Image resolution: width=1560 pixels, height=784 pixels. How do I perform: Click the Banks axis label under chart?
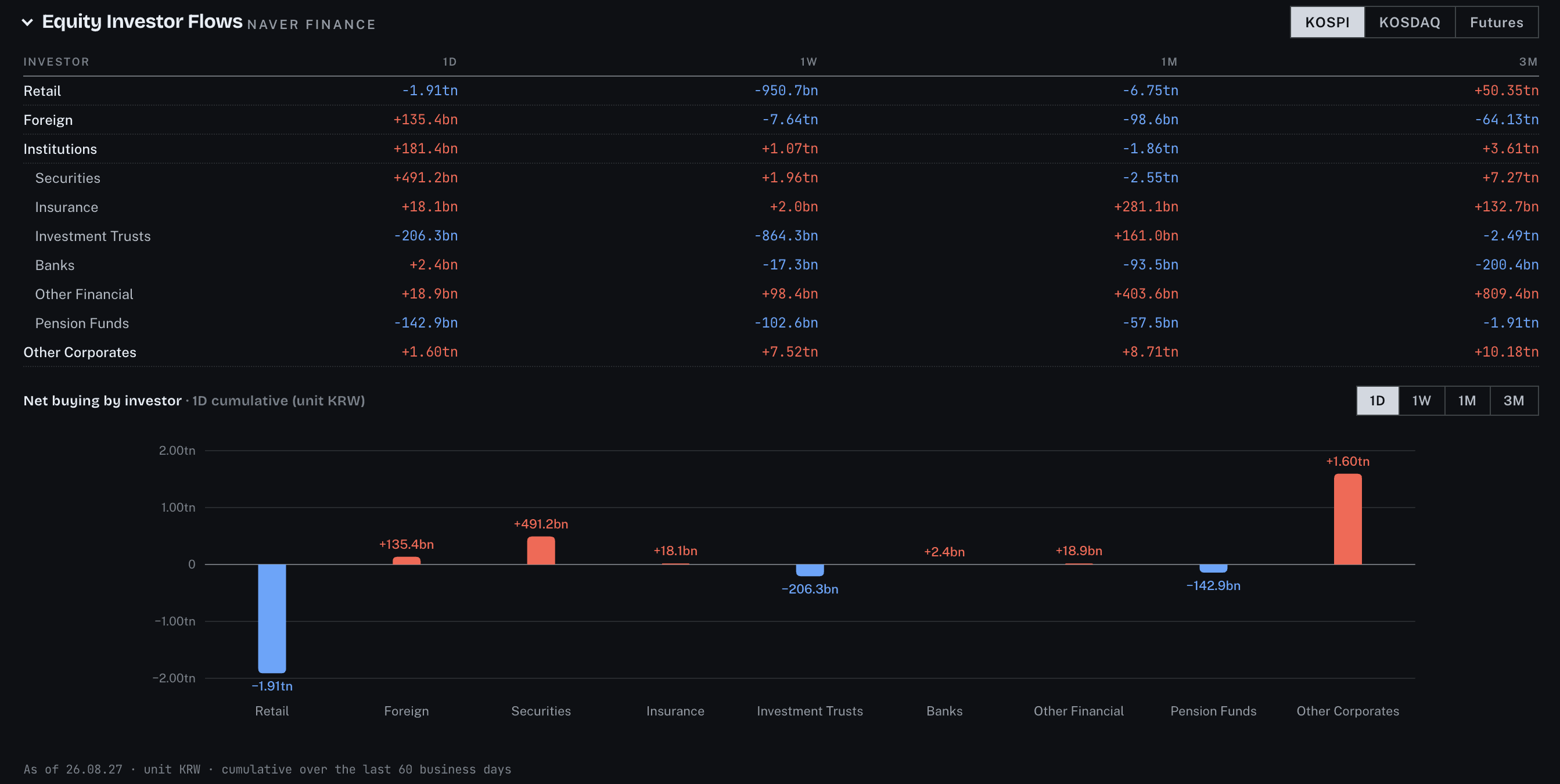click(944, 711)
